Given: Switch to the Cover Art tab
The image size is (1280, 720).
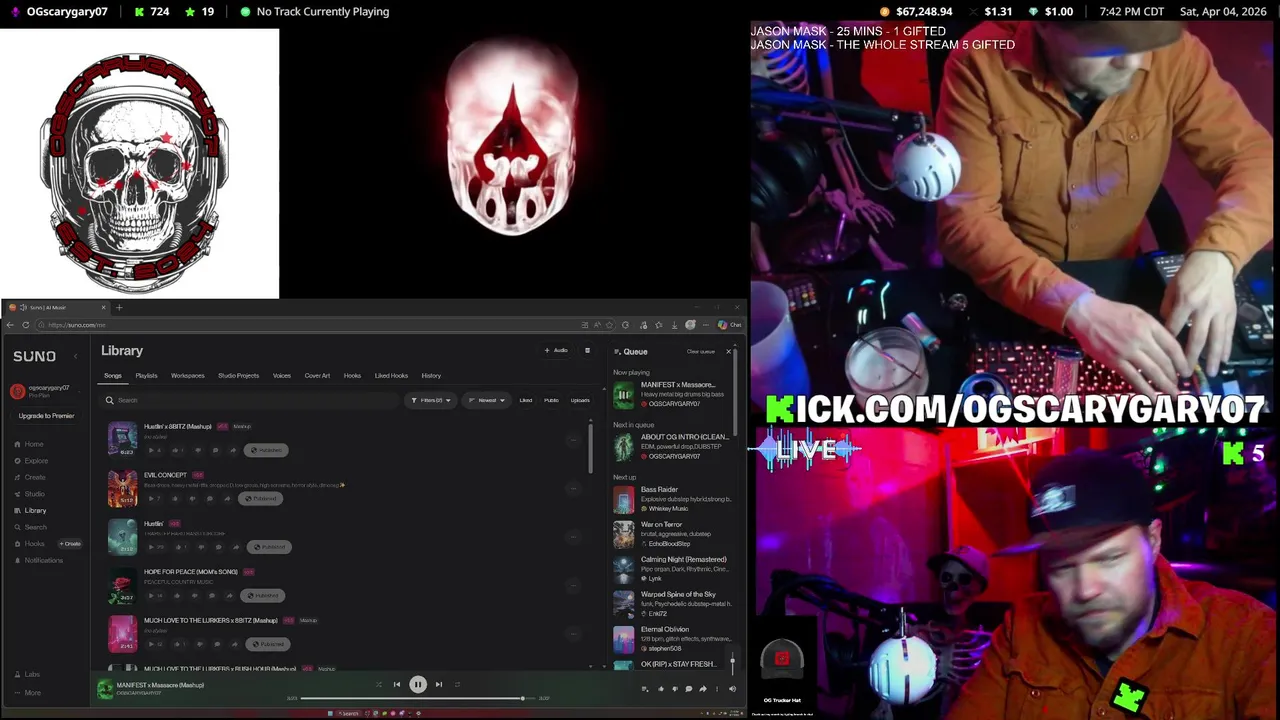Looking at the screenshot, I should 317,375.
